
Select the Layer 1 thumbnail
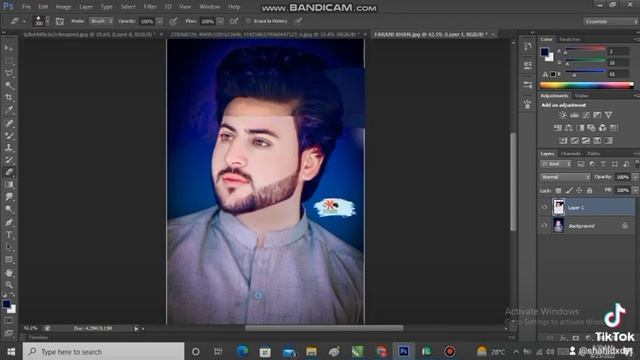tap(558, 207)
